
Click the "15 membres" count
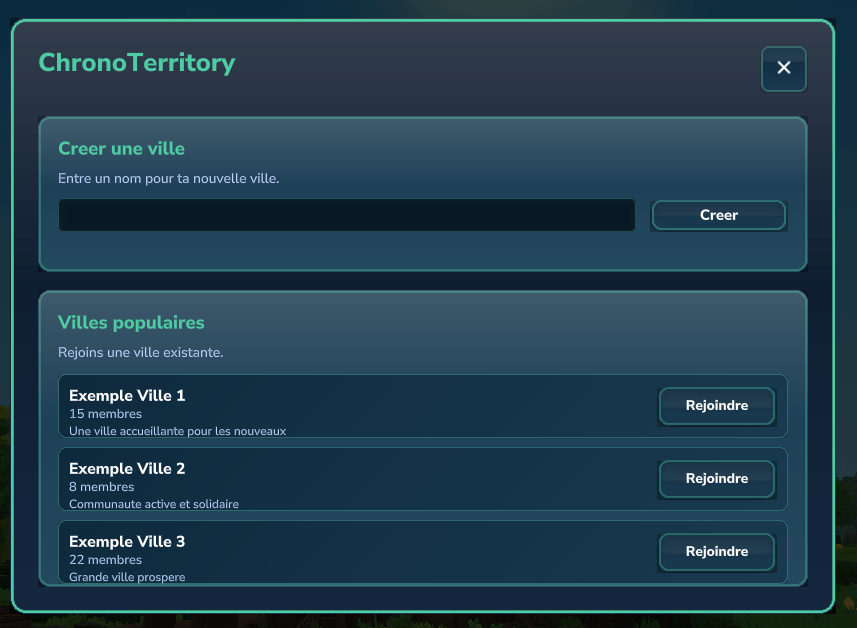[105, 414]
